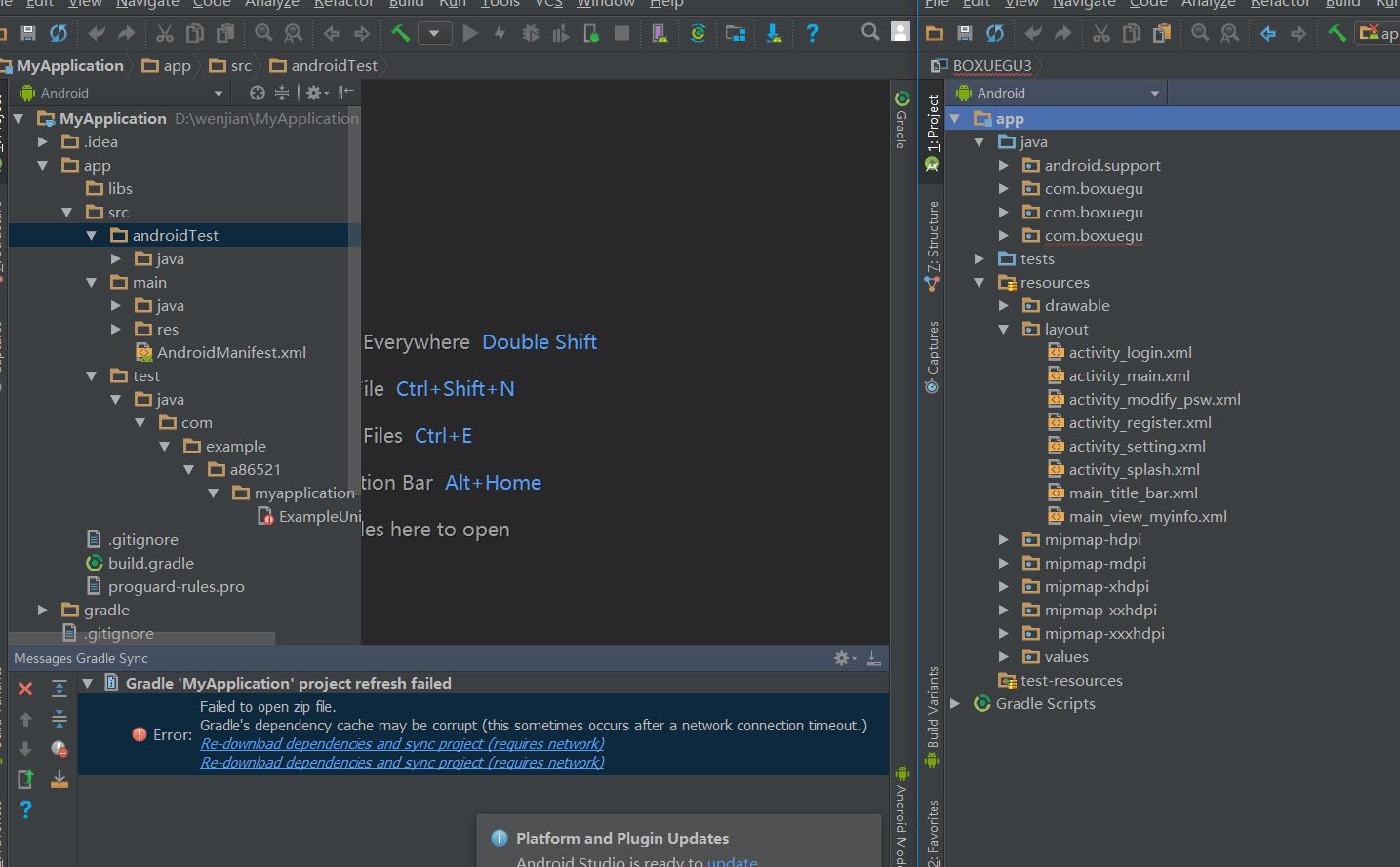Open Find in MyApplication window toolbar

263,34
